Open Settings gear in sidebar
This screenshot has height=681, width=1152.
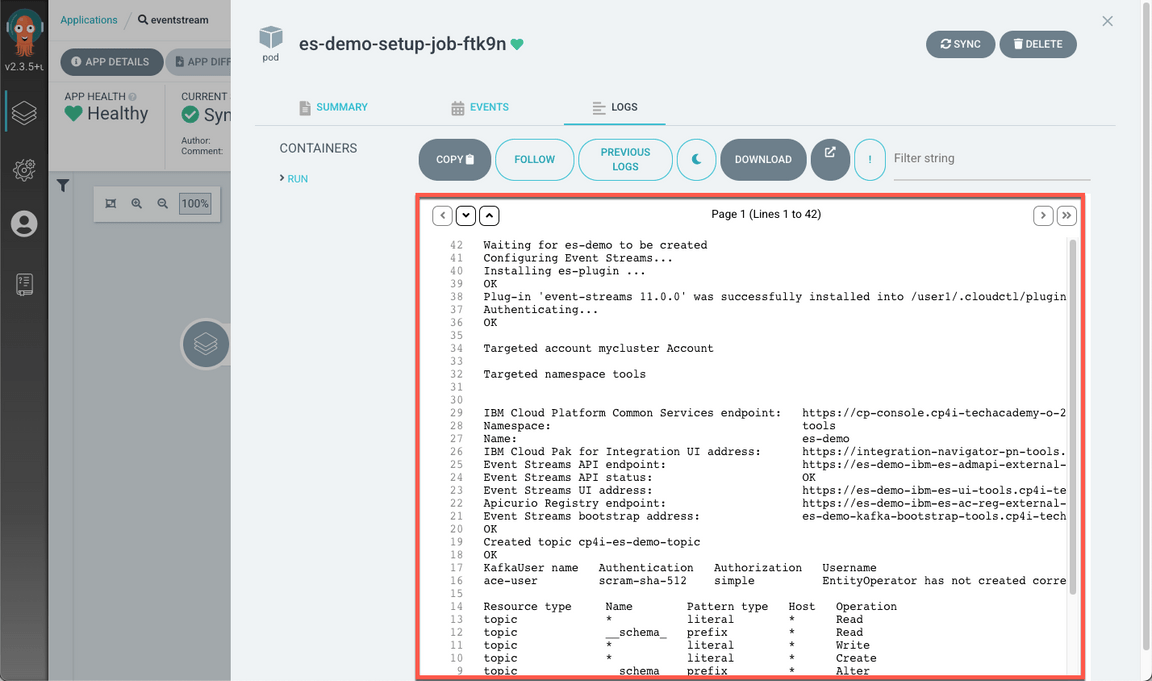pos(24,170)
